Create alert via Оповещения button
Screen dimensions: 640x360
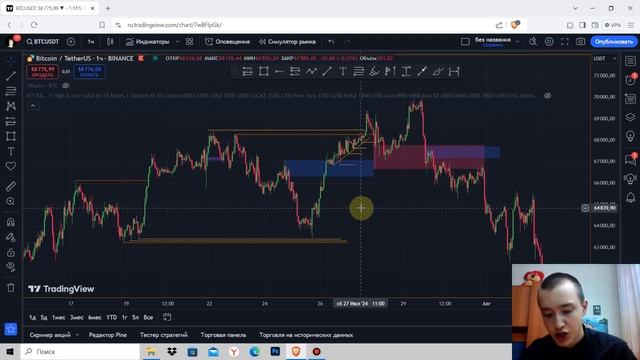tap(227, 42)
